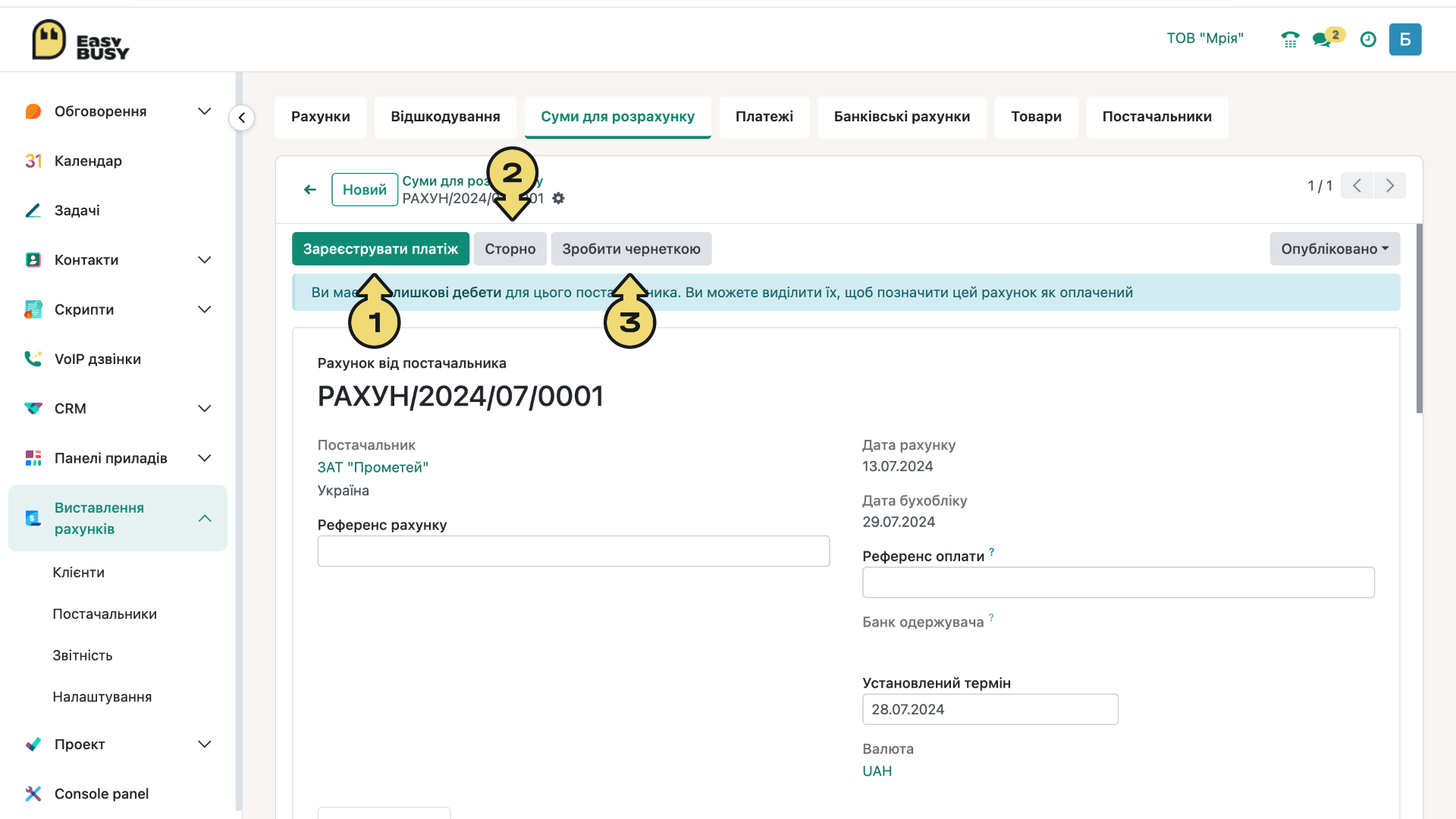
Task: Open the activities clock icon in header
Action: pos(1368,39)
